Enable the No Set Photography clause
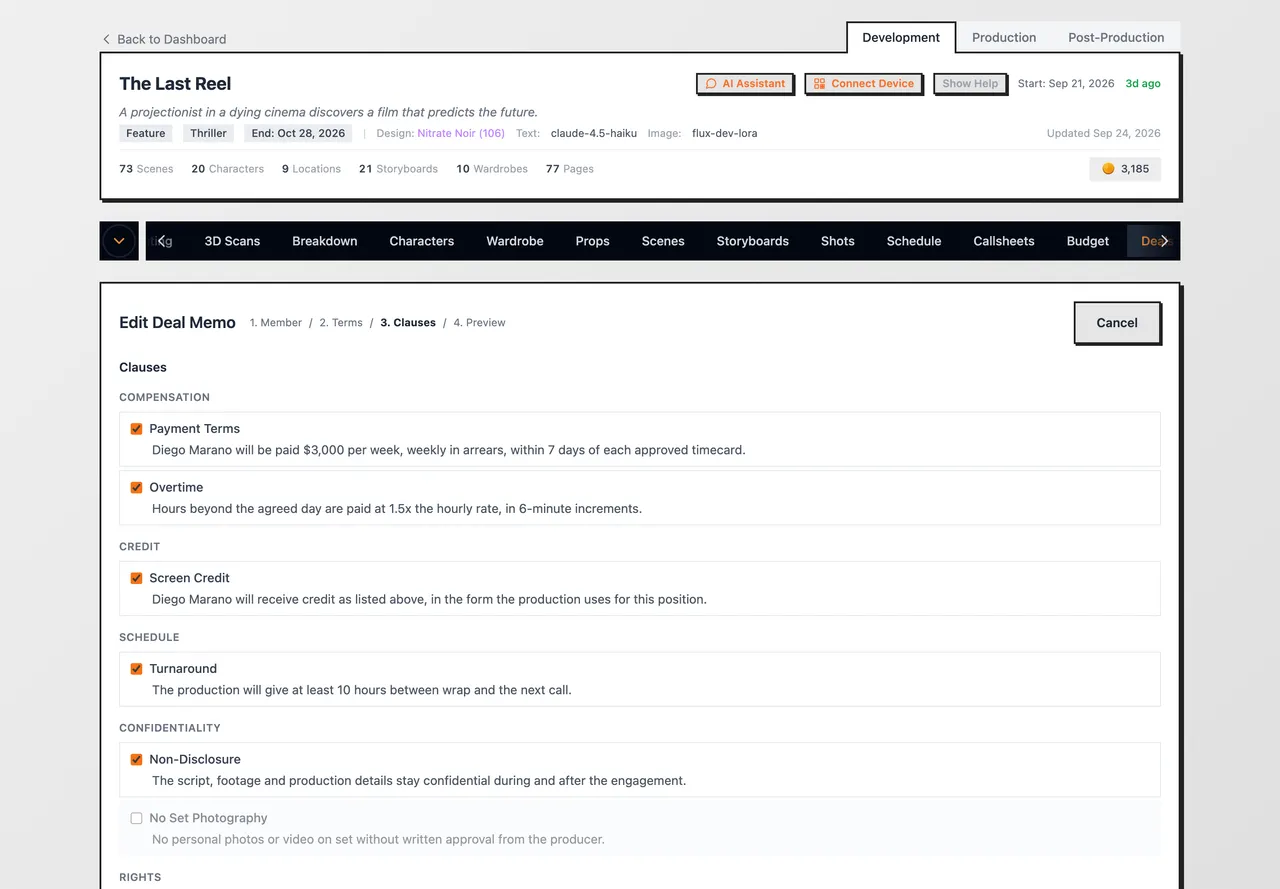 pyautogui.click(x=136, y=818)
